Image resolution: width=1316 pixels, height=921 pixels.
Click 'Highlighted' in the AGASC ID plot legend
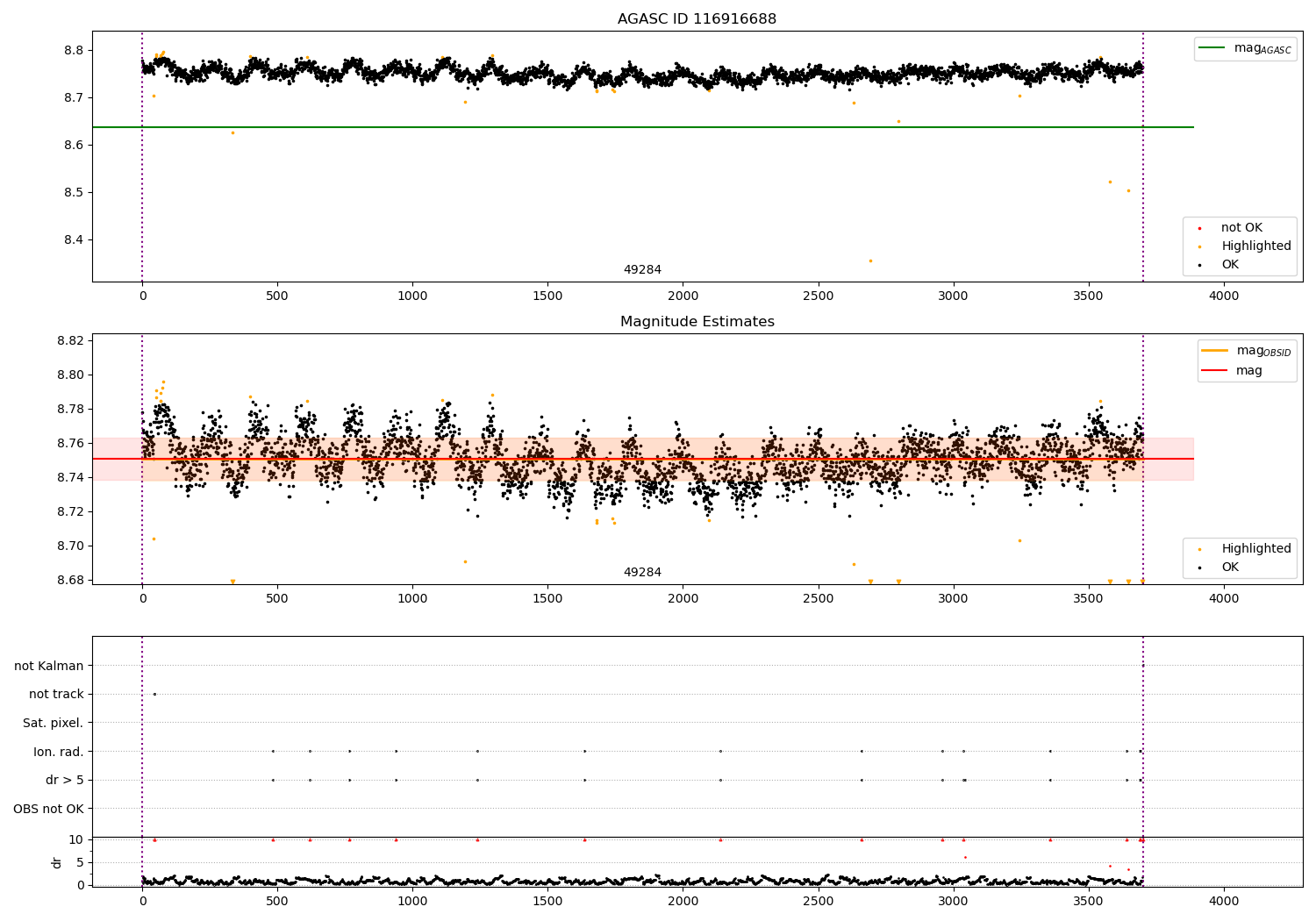1256,246
